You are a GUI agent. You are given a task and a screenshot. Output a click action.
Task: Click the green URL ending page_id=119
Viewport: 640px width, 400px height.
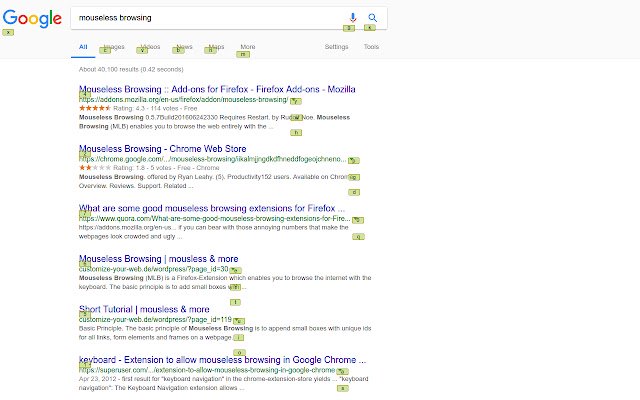click(155, 320)
